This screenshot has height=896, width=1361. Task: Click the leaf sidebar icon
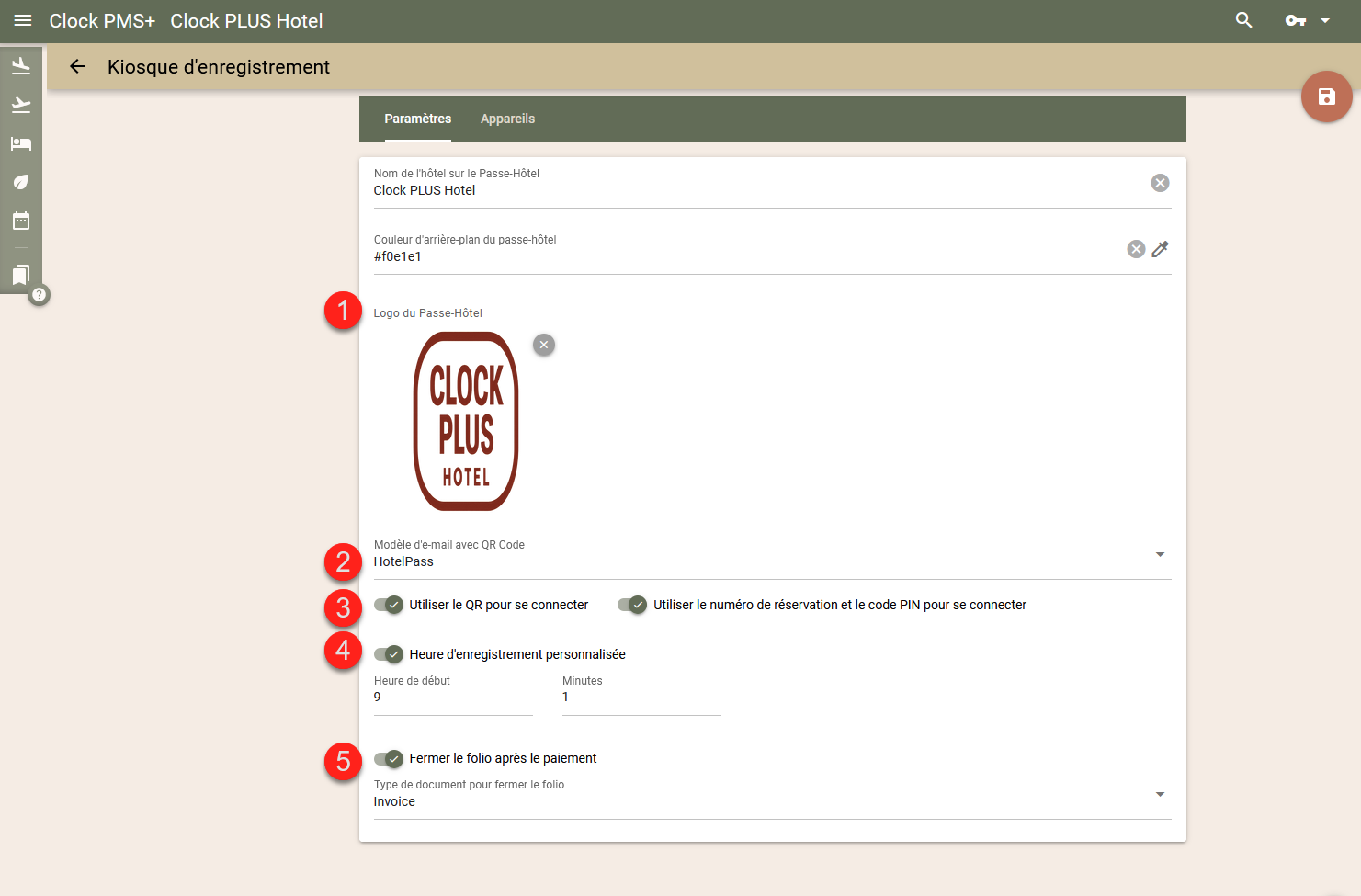(x=21, y=182)
